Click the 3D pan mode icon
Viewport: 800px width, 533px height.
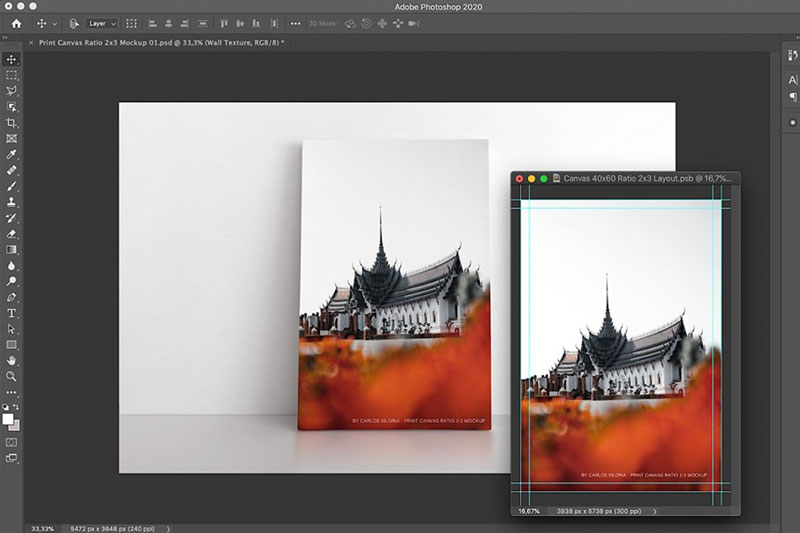point(382,23)
